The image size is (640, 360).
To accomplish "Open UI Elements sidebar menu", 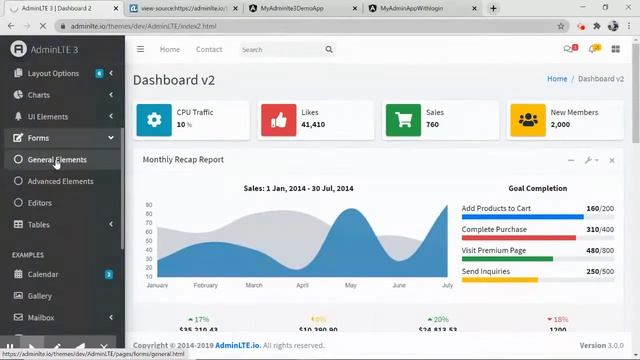I will tap(62, 116).
